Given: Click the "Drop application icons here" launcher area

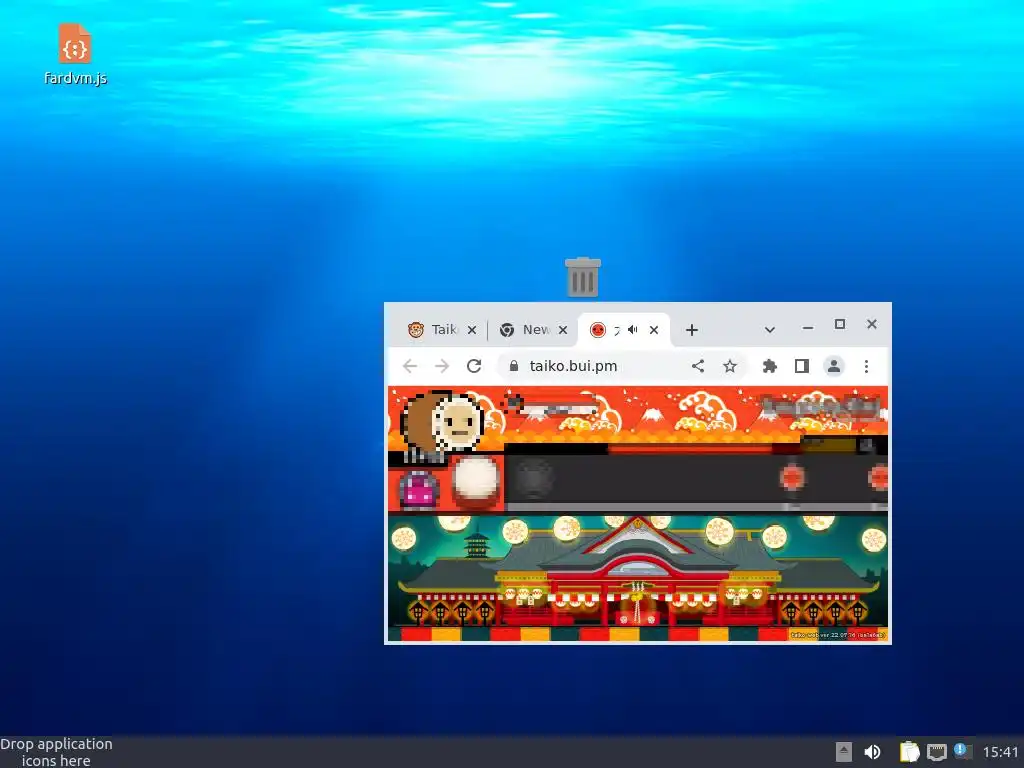Looking at the screenshot, I should pyautogui.click(x=56, y=752).
